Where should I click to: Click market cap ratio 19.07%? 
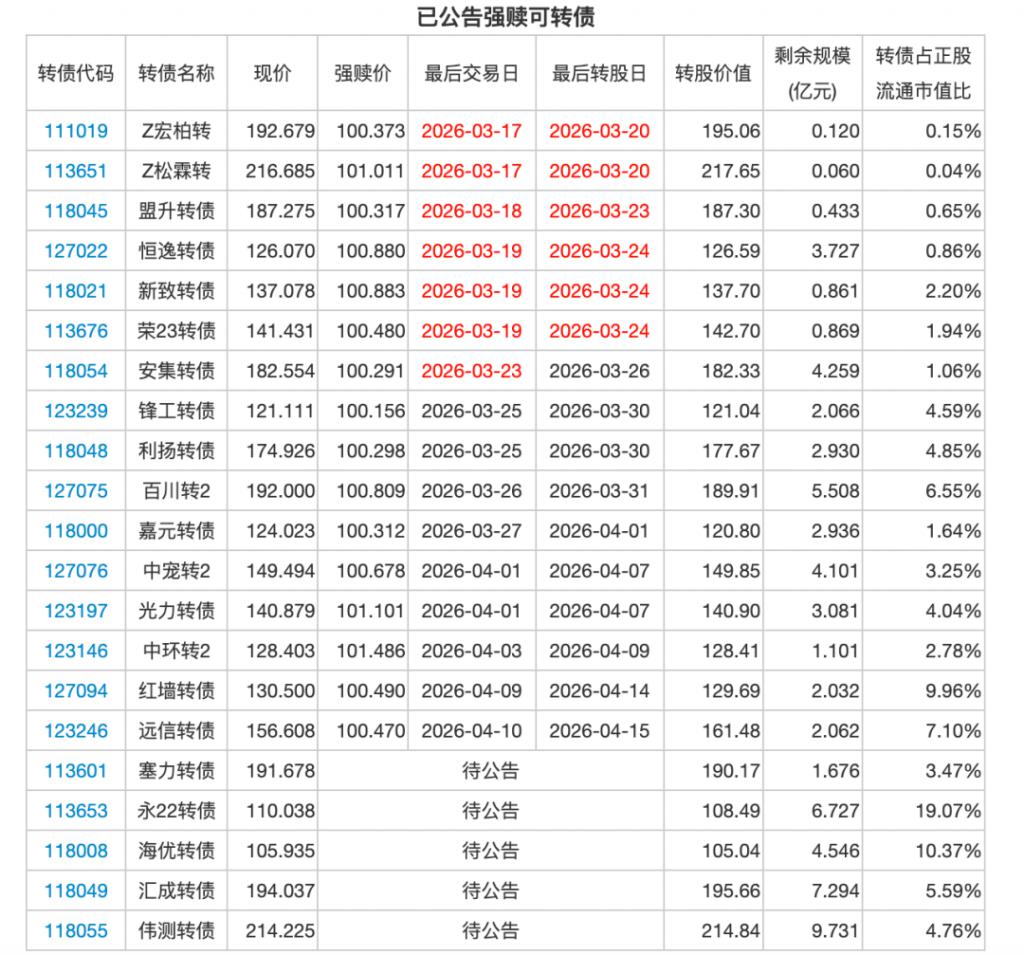point(948,811)
